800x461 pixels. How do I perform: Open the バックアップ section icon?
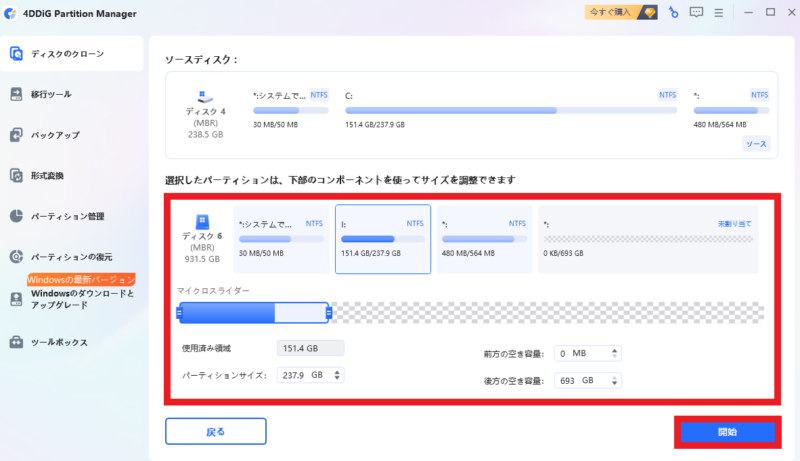coord(17,135)
